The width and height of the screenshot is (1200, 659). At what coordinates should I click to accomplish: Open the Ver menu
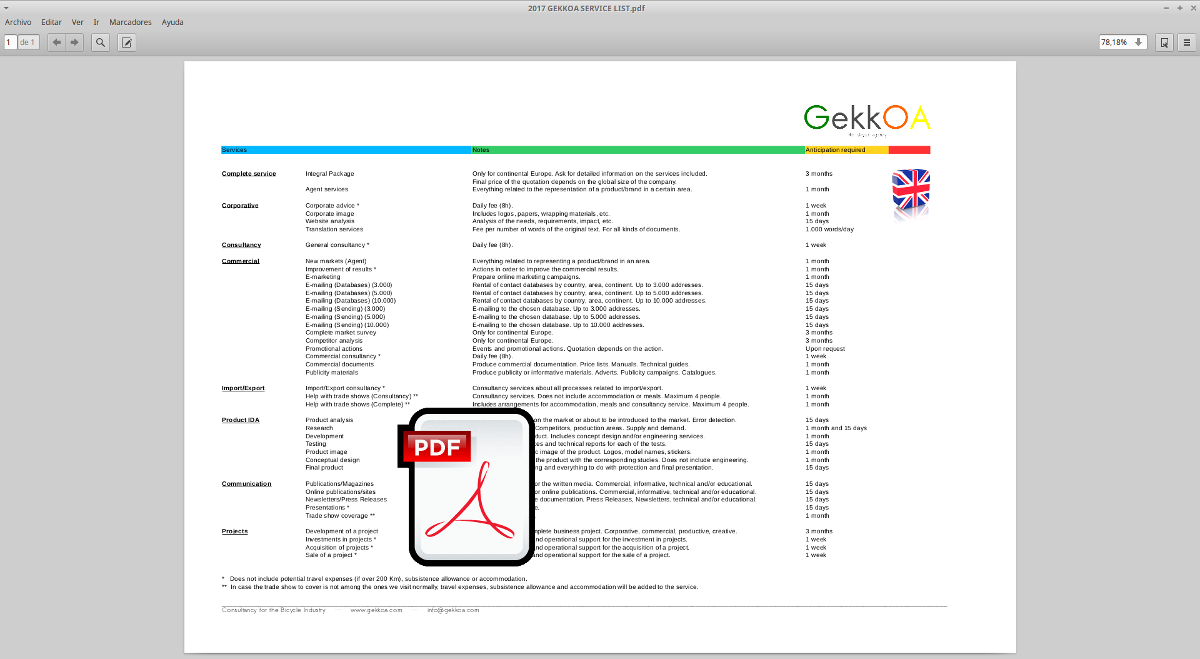[x=77, y=21]
